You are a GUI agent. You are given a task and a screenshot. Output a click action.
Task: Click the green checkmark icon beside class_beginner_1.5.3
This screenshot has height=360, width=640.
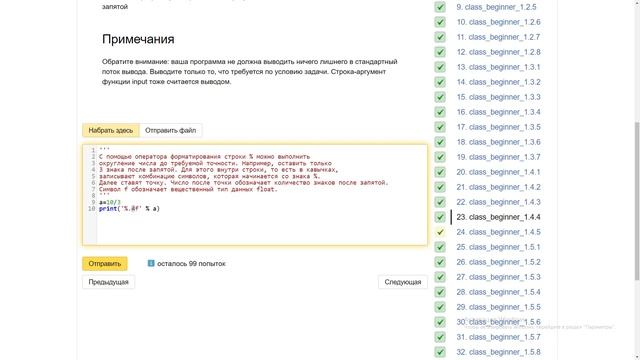click(440, 277)
